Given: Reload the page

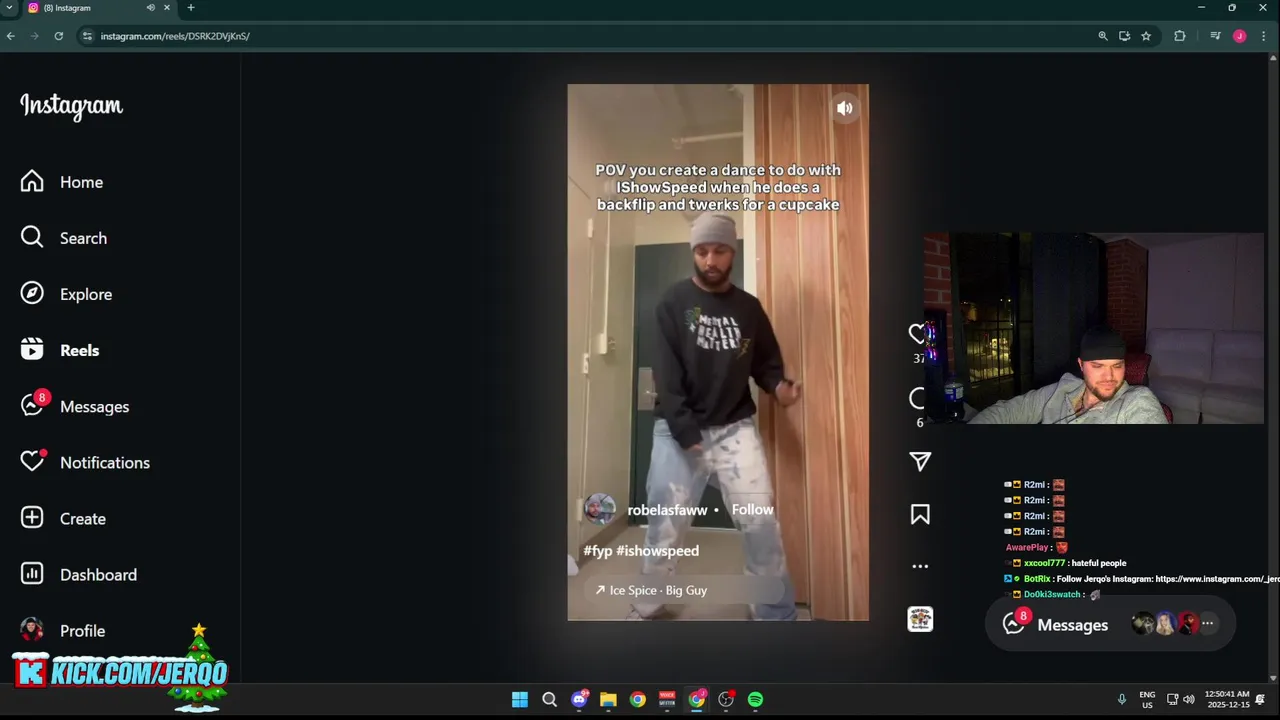Looking at the screenshot, I should (59, 36).
